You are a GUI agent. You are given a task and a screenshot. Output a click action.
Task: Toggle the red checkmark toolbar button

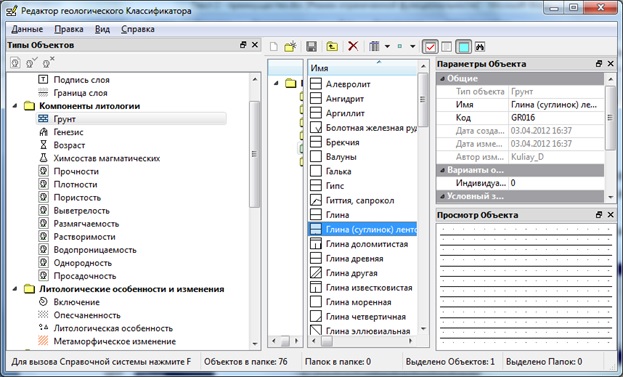click(430, 47)
